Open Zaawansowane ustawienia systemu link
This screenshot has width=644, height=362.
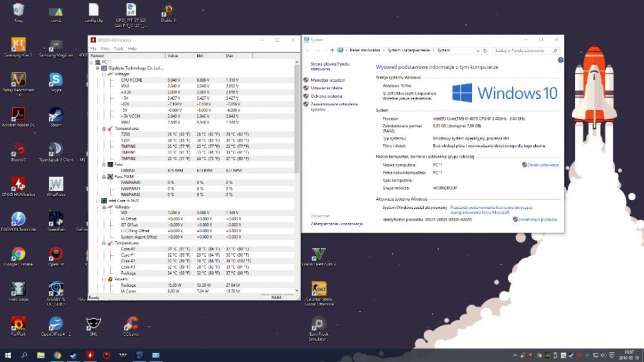(x=334, y=106)
